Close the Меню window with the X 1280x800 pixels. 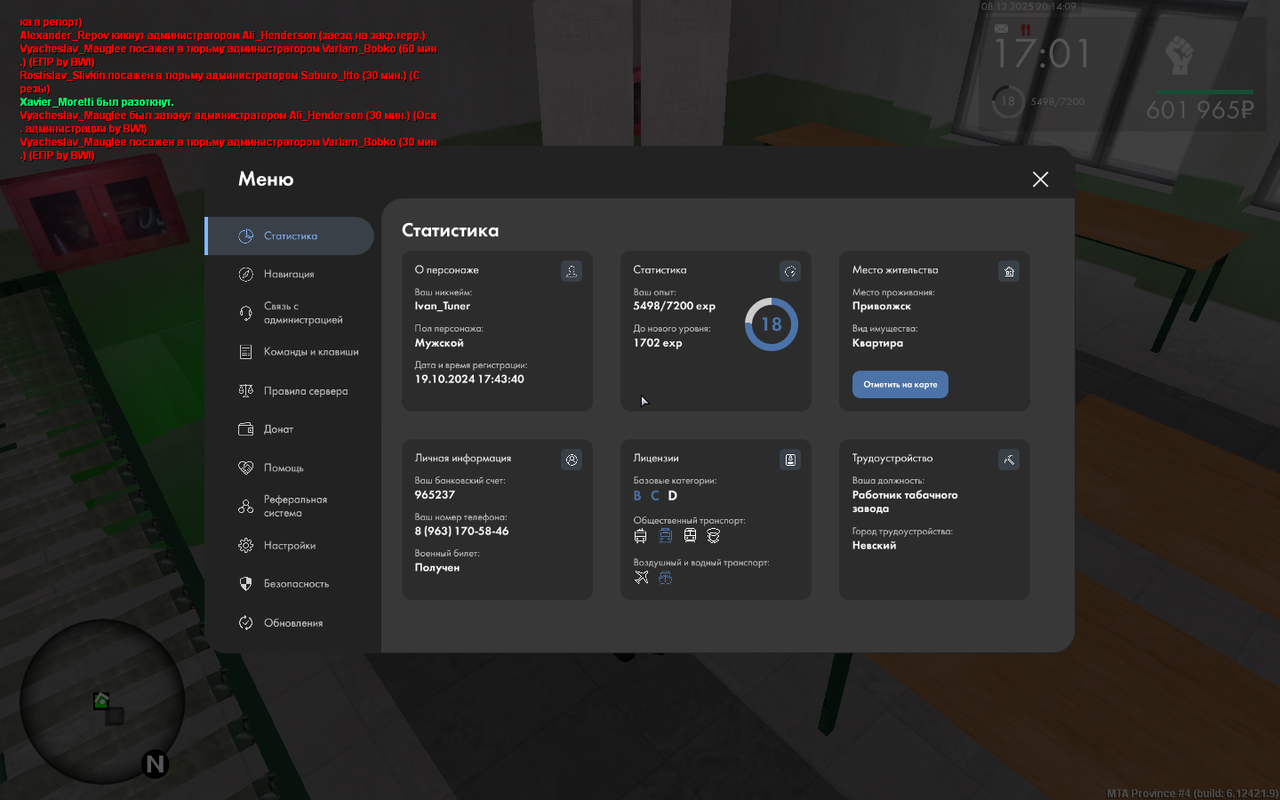click(x=1040, y=179)
